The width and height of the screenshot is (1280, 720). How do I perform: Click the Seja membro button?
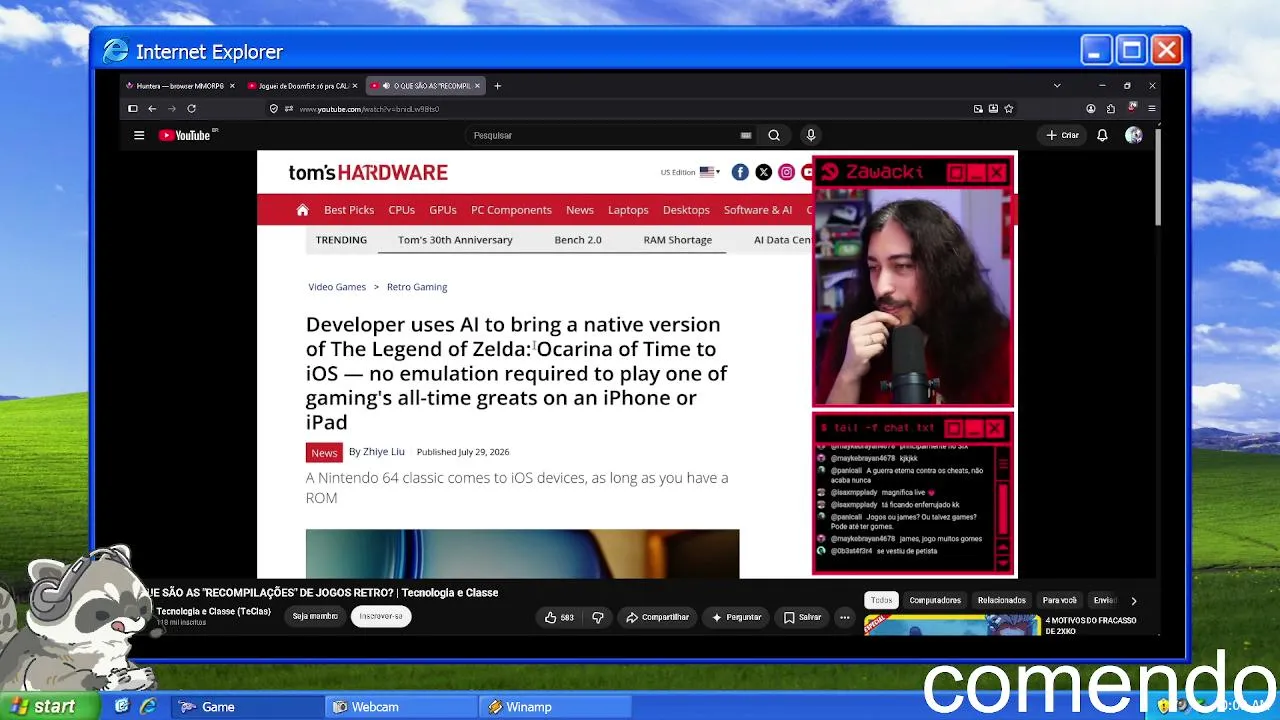click(315, 616)
